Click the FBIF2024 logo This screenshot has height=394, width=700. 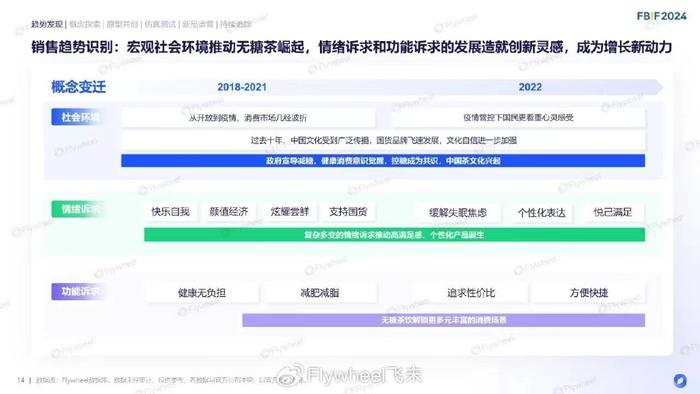(661, 16)
